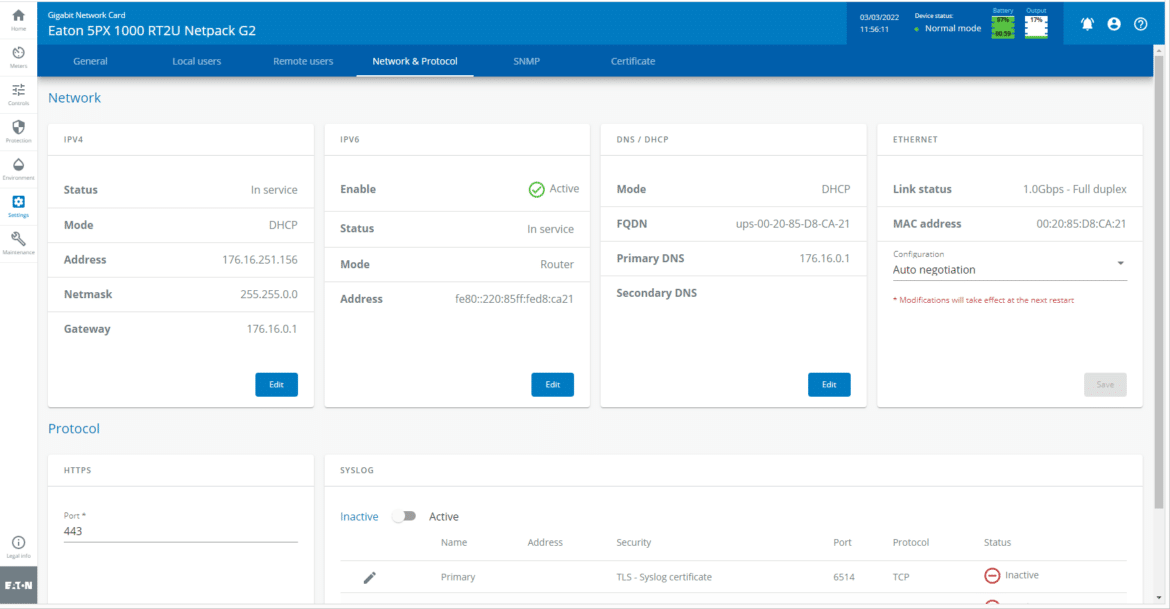The height and width of the screenshot is (609, 1170).
Task: Open the Protection shield icon
Action: [x=18, y=131]
